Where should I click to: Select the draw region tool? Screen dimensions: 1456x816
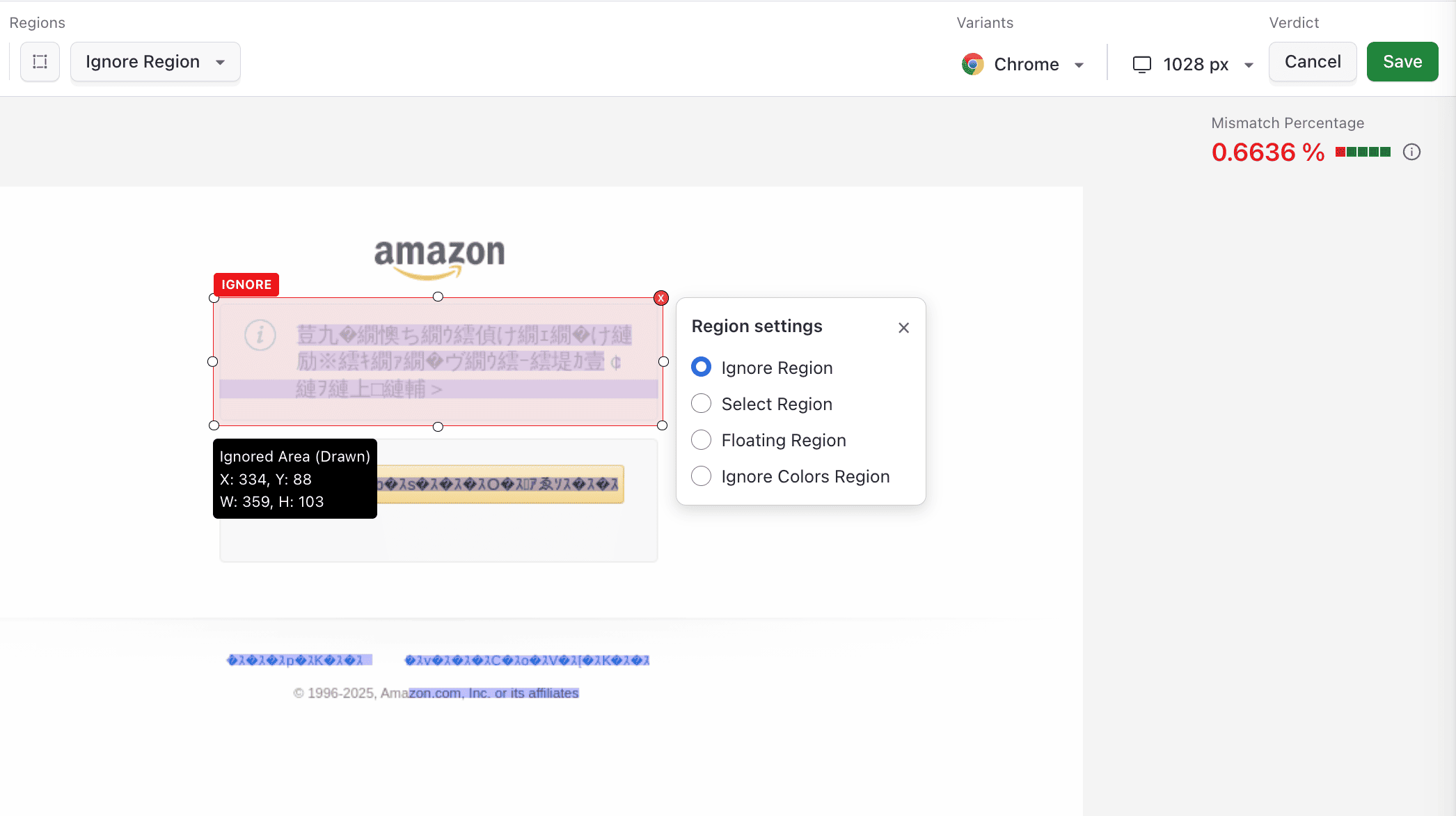click(x=40, y=61)
